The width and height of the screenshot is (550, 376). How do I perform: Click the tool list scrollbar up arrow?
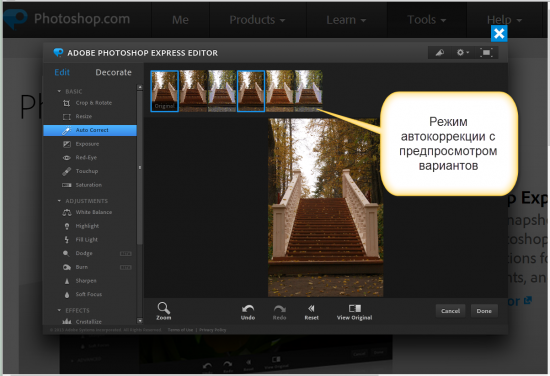coord(140,87)
